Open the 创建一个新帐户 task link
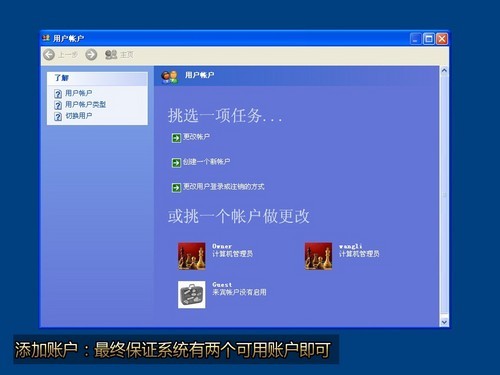500x375 pixels. [206, 162]
